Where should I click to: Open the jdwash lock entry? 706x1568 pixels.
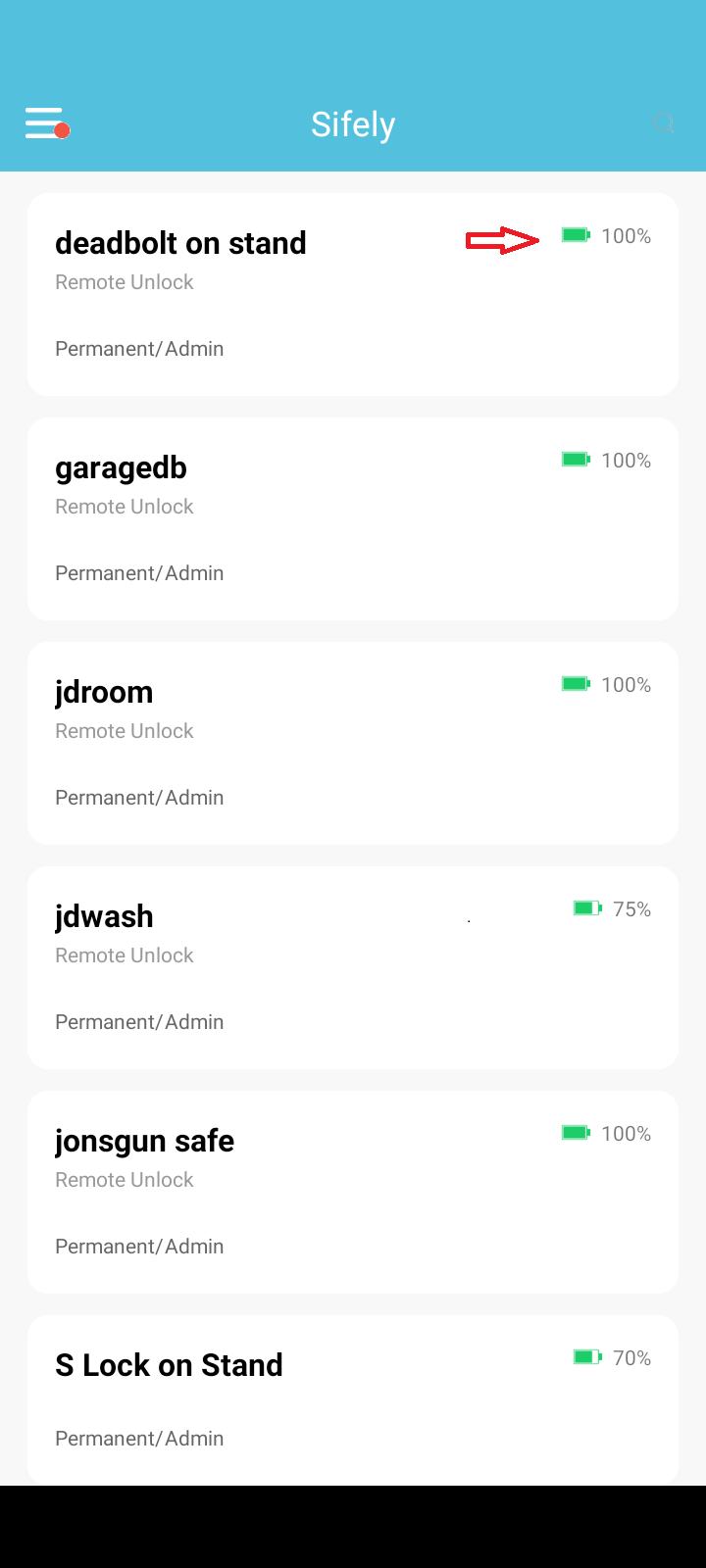pos(353,968)
